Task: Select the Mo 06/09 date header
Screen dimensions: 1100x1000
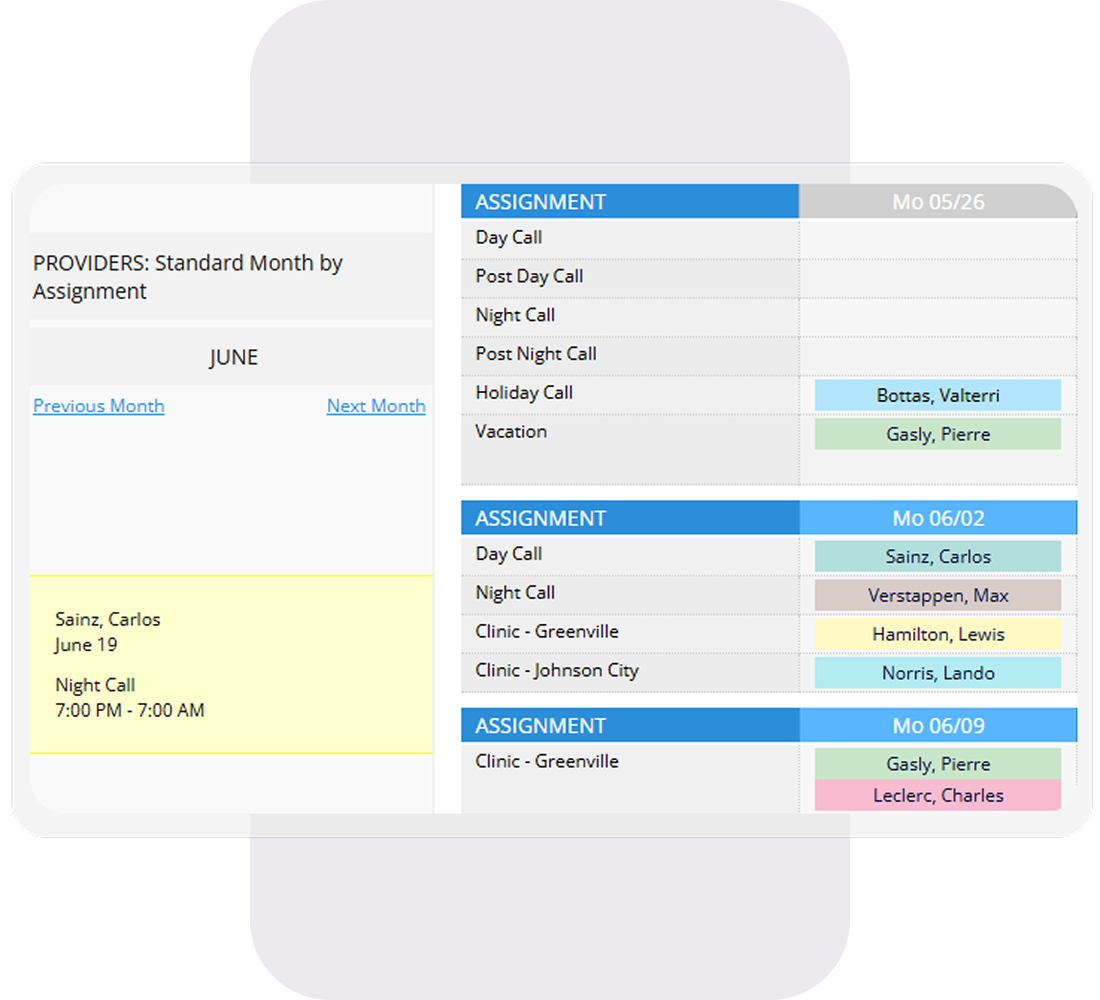Action: tap(938, 726)
